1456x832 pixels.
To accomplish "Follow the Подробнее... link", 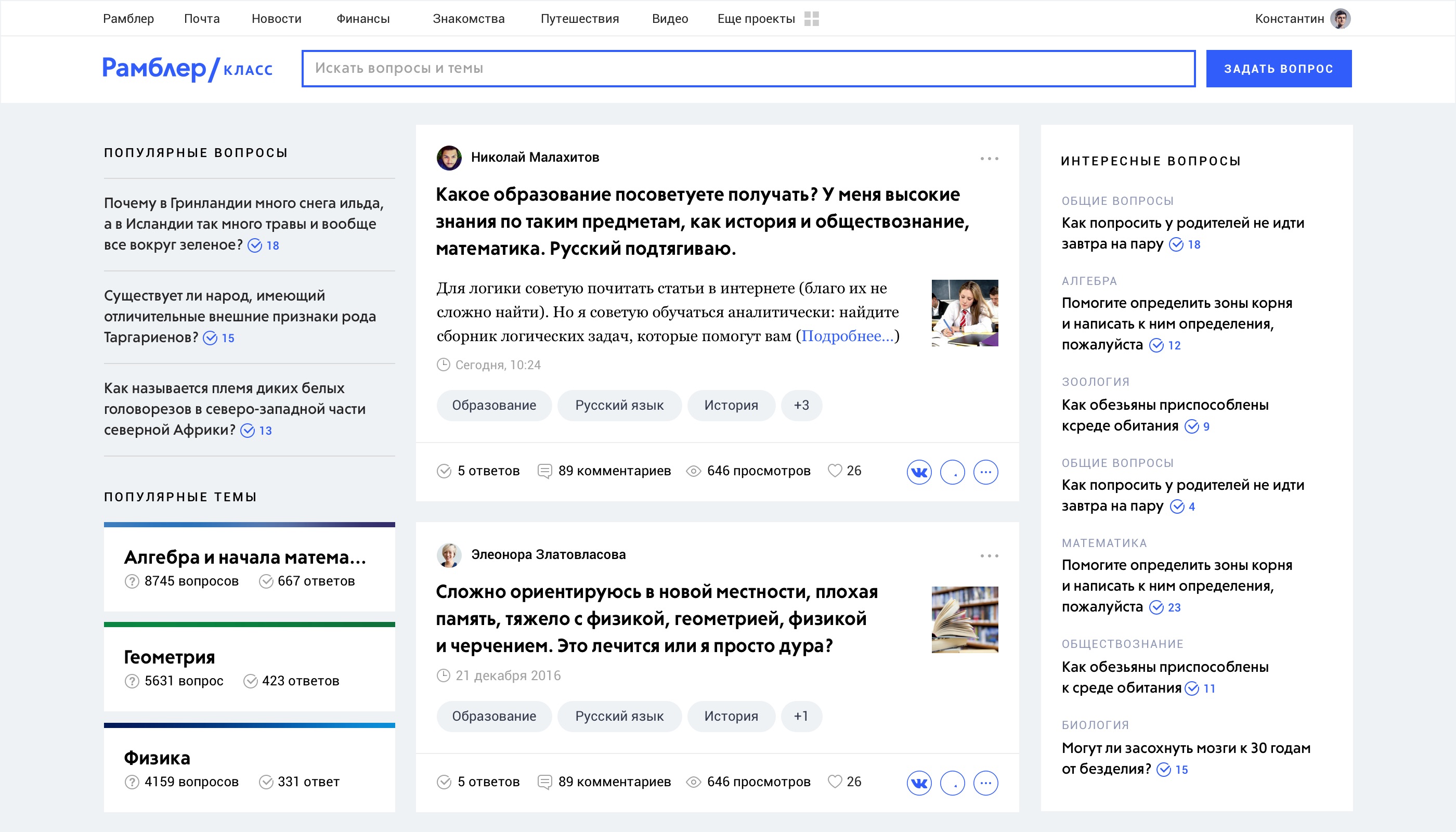I will click(847, 336).
